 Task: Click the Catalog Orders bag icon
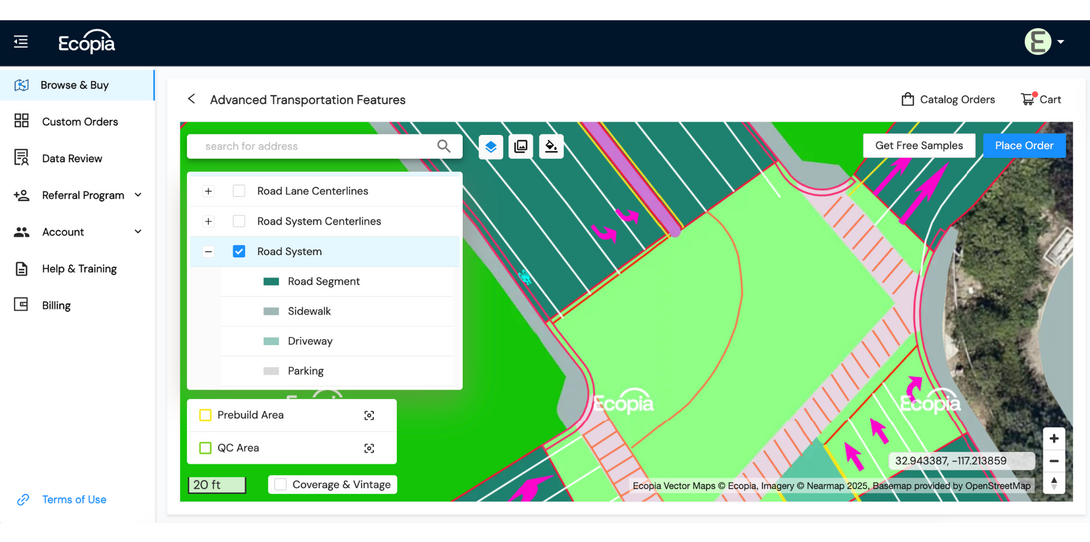(907, 99)
